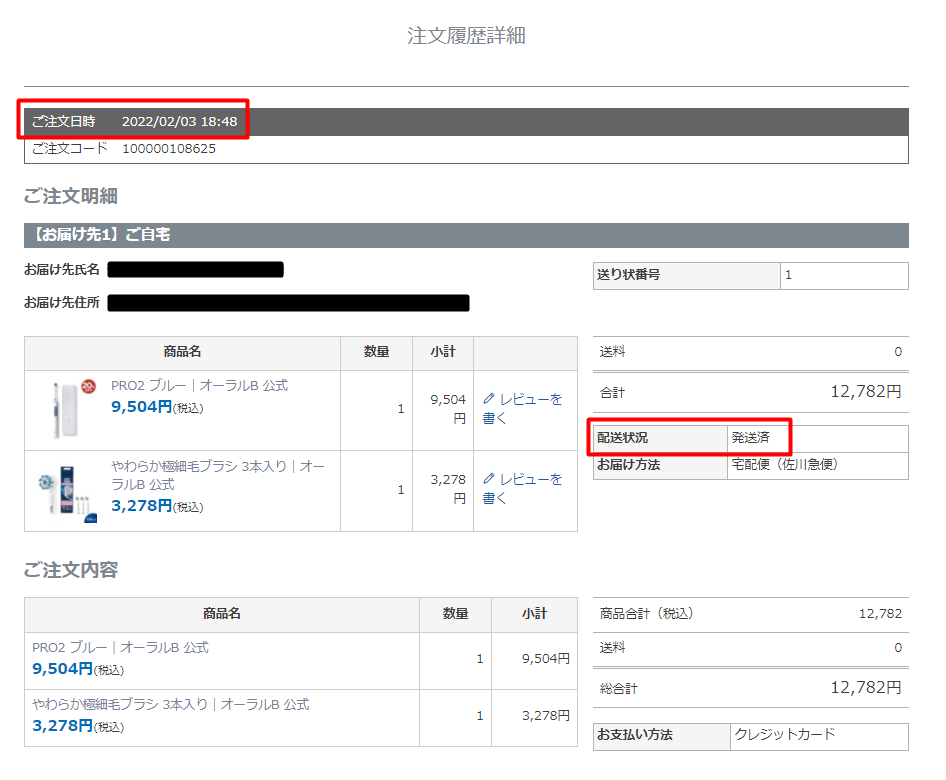Viewport: 946px width, 780px height.
Task: Select the order code 100000108625
Action: pos(169,149)
